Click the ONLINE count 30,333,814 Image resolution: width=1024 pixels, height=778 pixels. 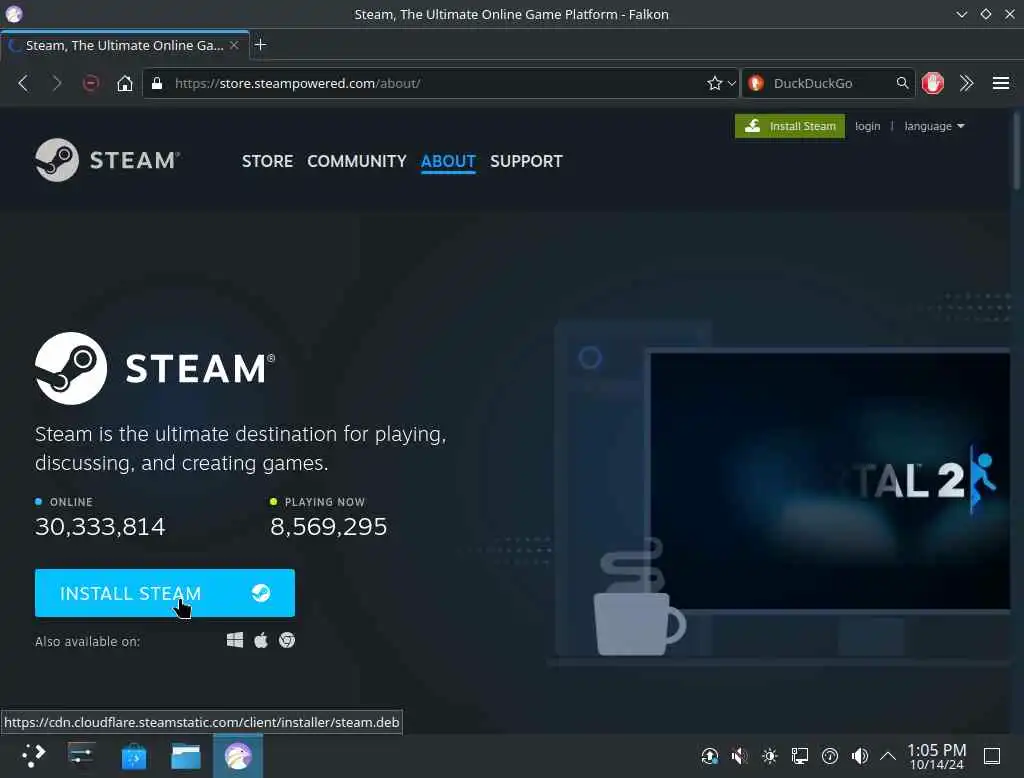(100, 527)
